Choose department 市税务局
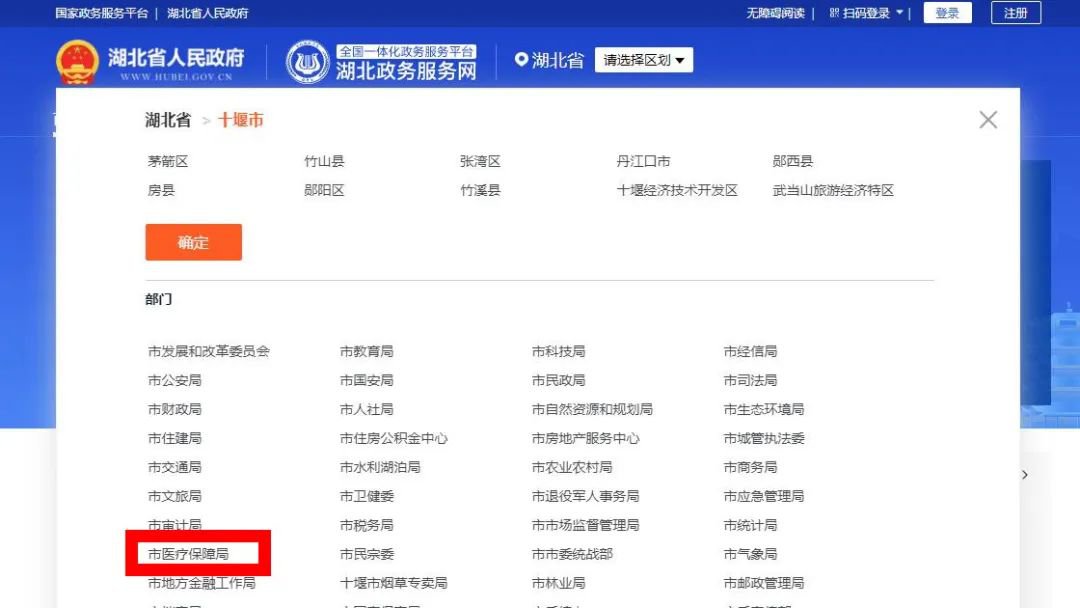The width and height of the screenshot is (1080, 608). 366,525
